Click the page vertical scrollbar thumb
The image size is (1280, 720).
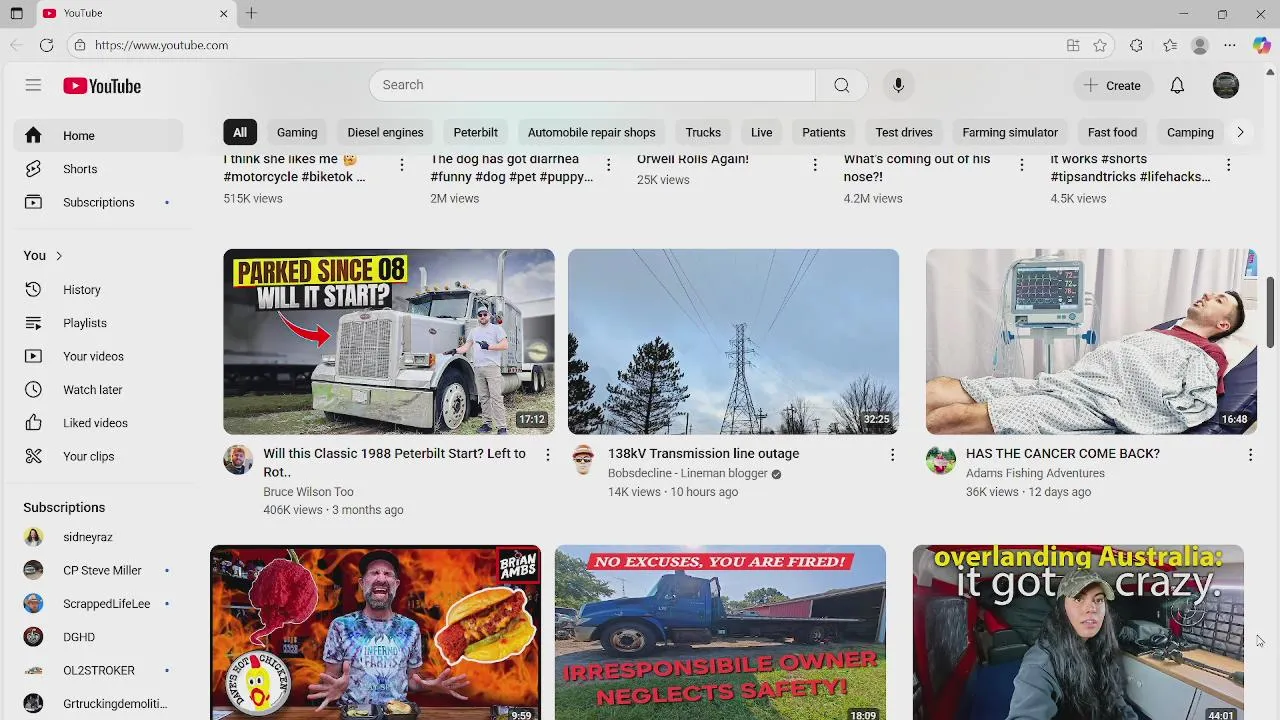click(x=1271, y=312)
